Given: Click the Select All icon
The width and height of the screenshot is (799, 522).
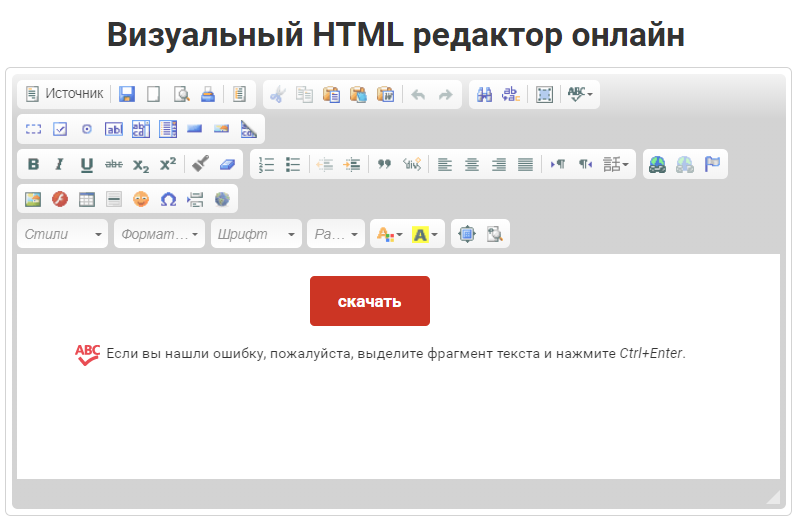Looking at the screenshot, I should point(544,95).
